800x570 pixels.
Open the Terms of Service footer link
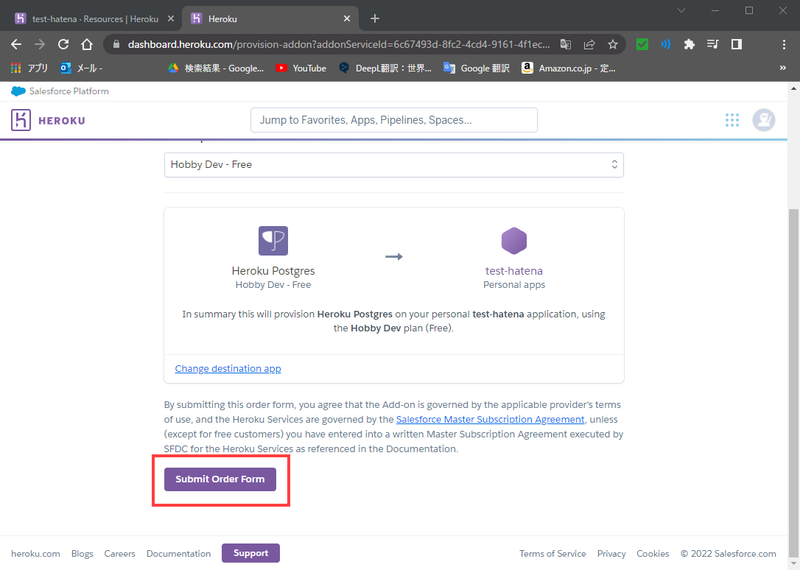tap(553, 554)
